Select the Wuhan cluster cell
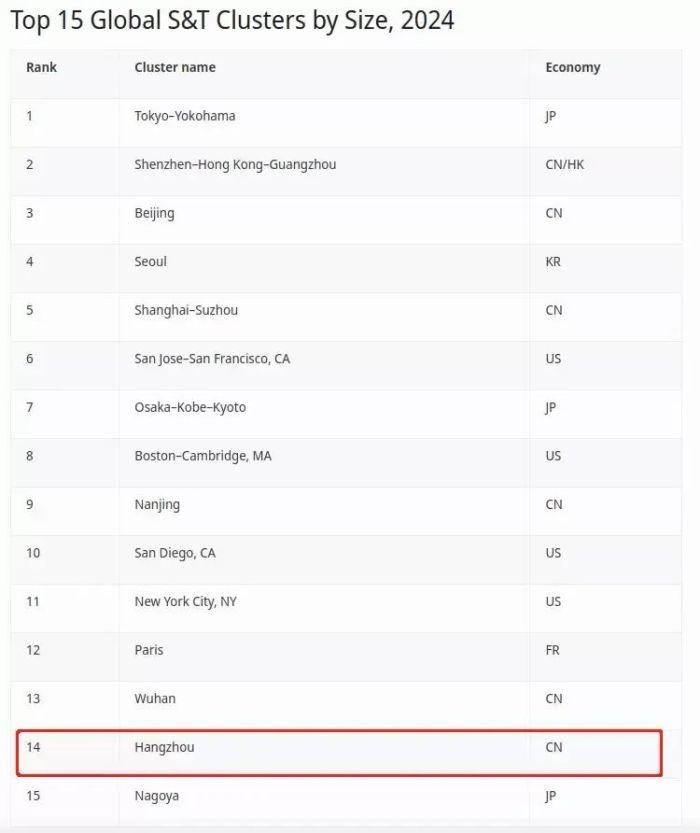The image size is (700, 833). click(x=155, y=698)
